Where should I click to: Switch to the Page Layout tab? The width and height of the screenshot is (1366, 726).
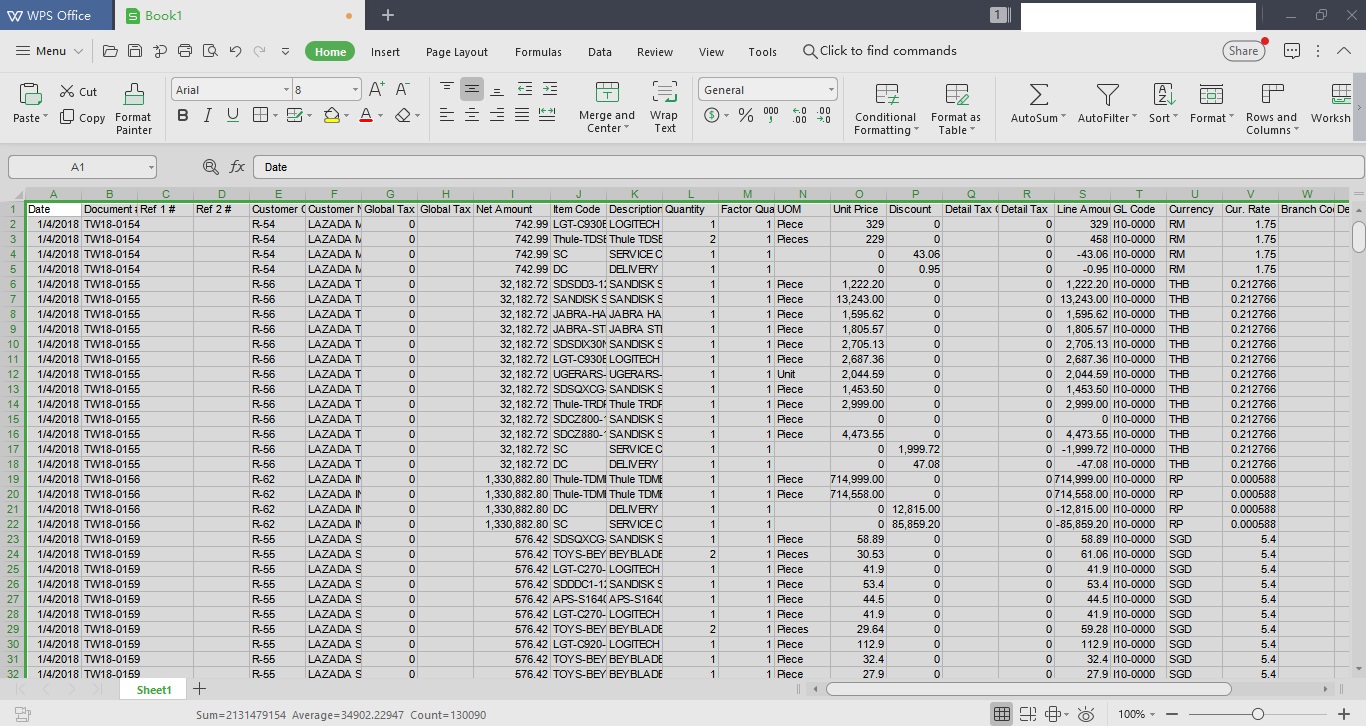[x=457, y=52]
